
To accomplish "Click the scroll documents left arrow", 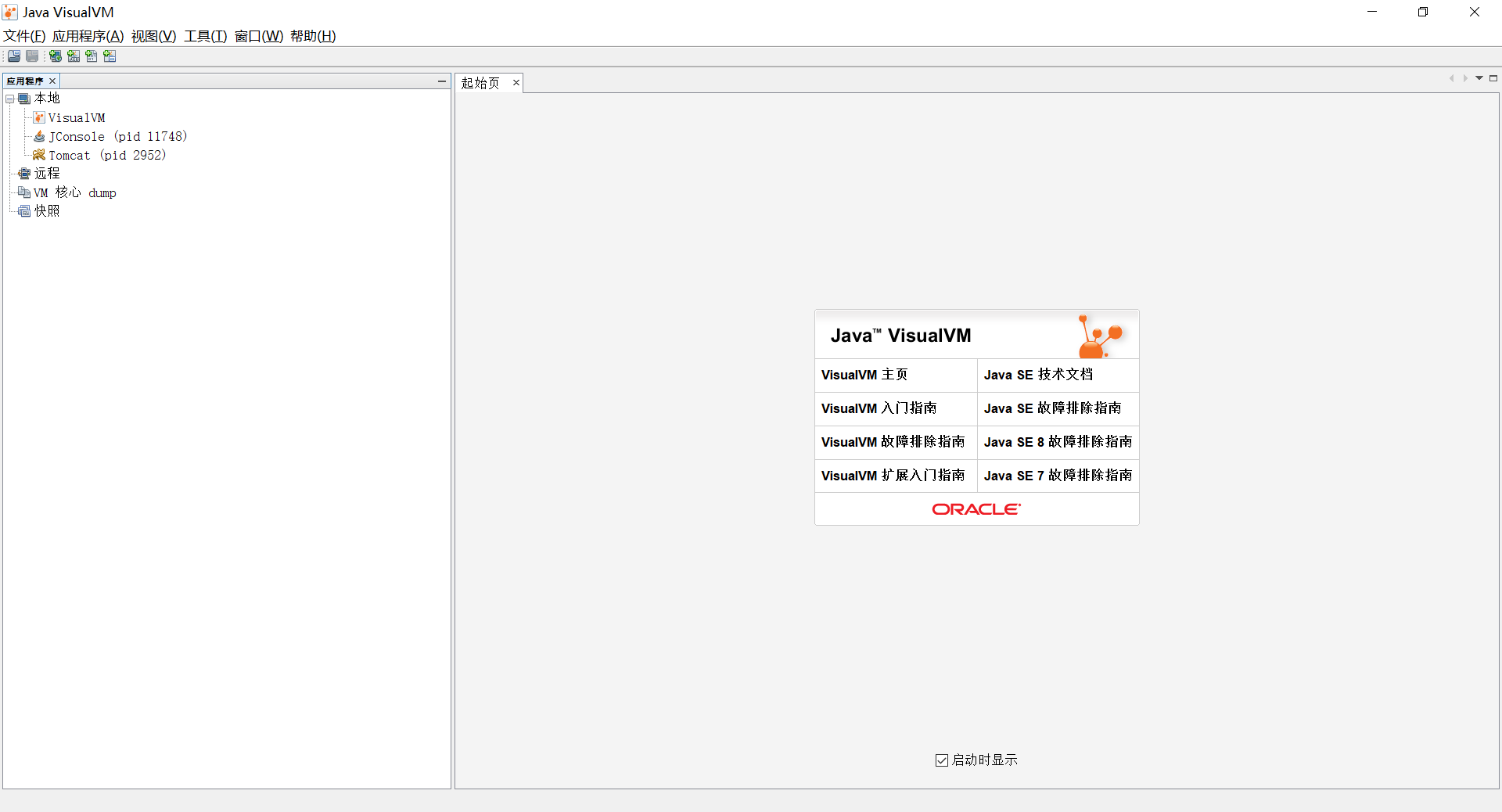I will [x=1452, y=78].
